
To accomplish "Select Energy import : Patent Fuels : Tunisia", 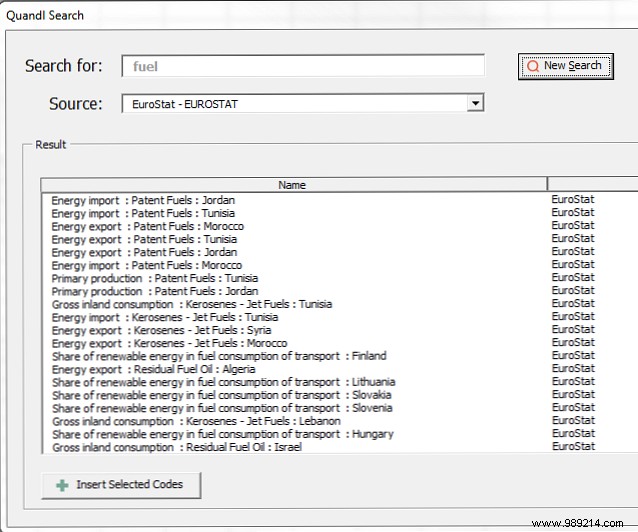I will tap(143, 213).
